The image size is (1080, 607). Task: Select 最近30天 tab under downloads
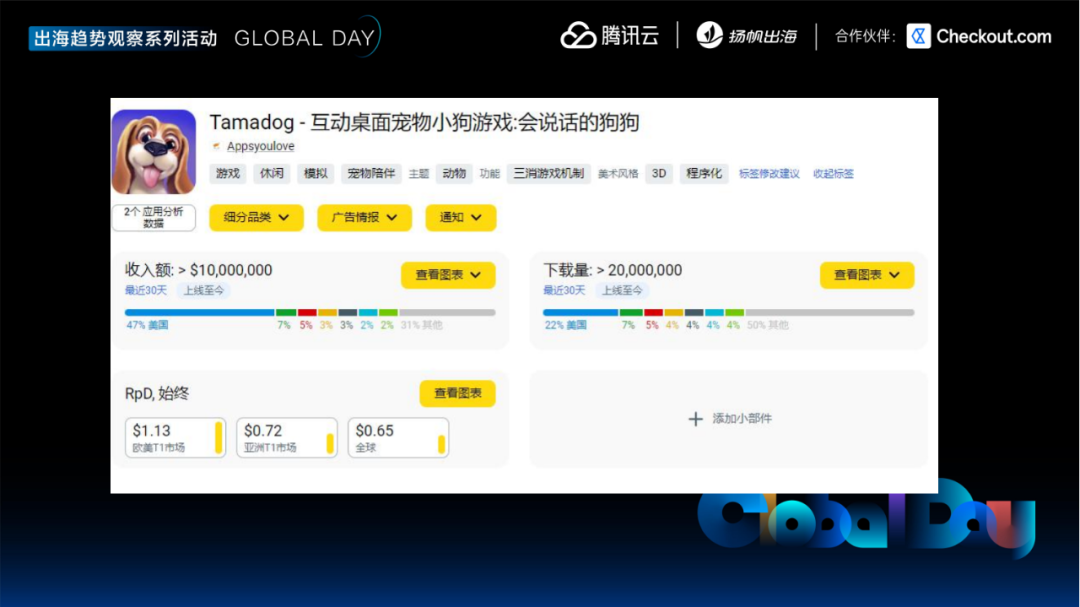563,291
